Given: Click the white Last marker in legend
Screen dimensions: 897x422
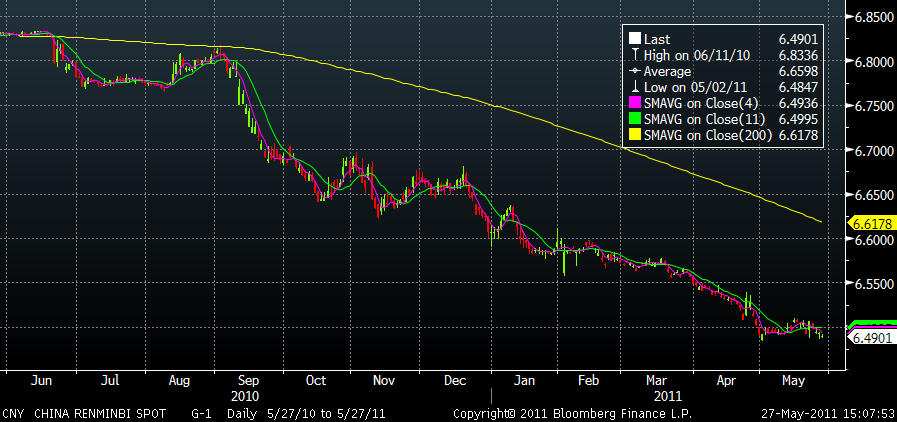Looking at the screenshot, I should (633, 38).
